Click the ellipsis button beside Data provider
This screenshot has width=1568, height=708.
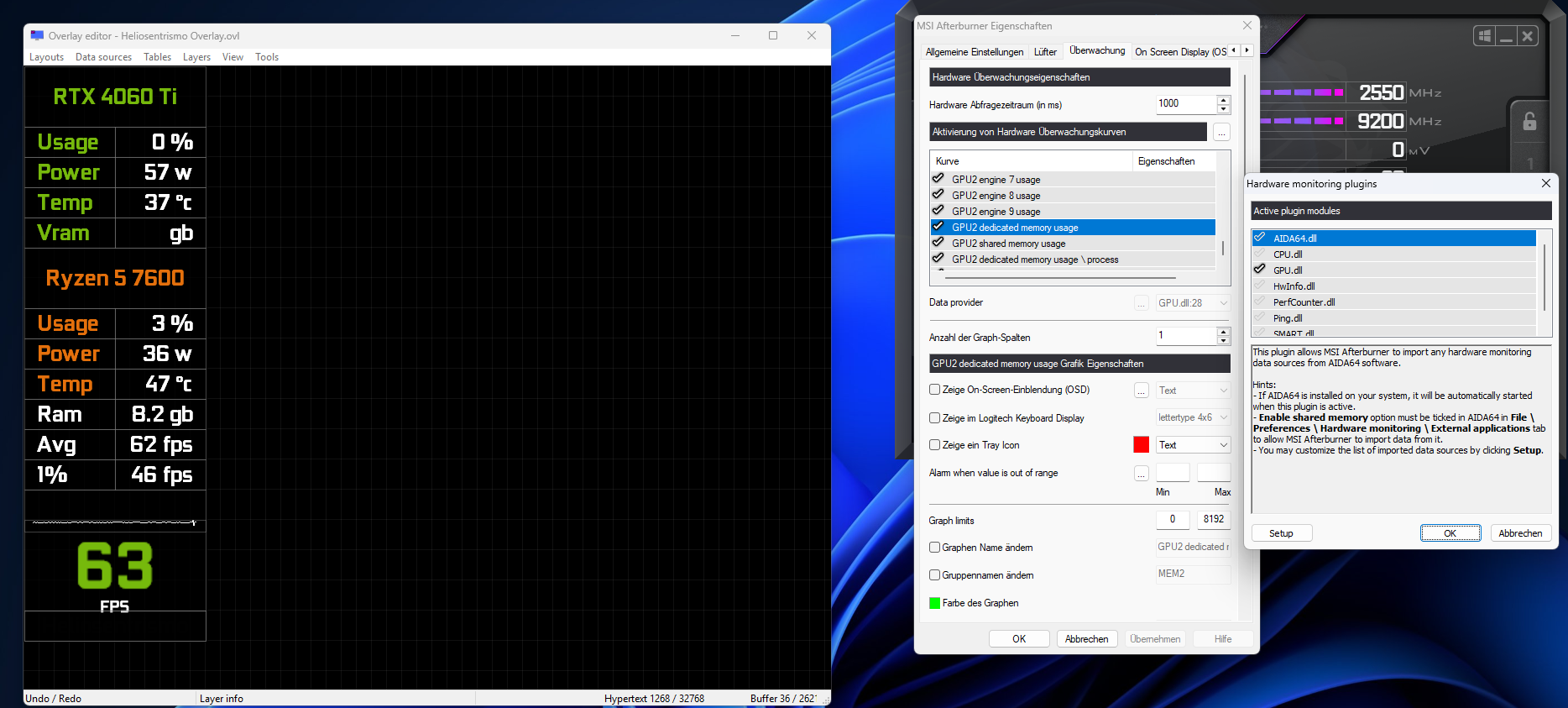1142,303
